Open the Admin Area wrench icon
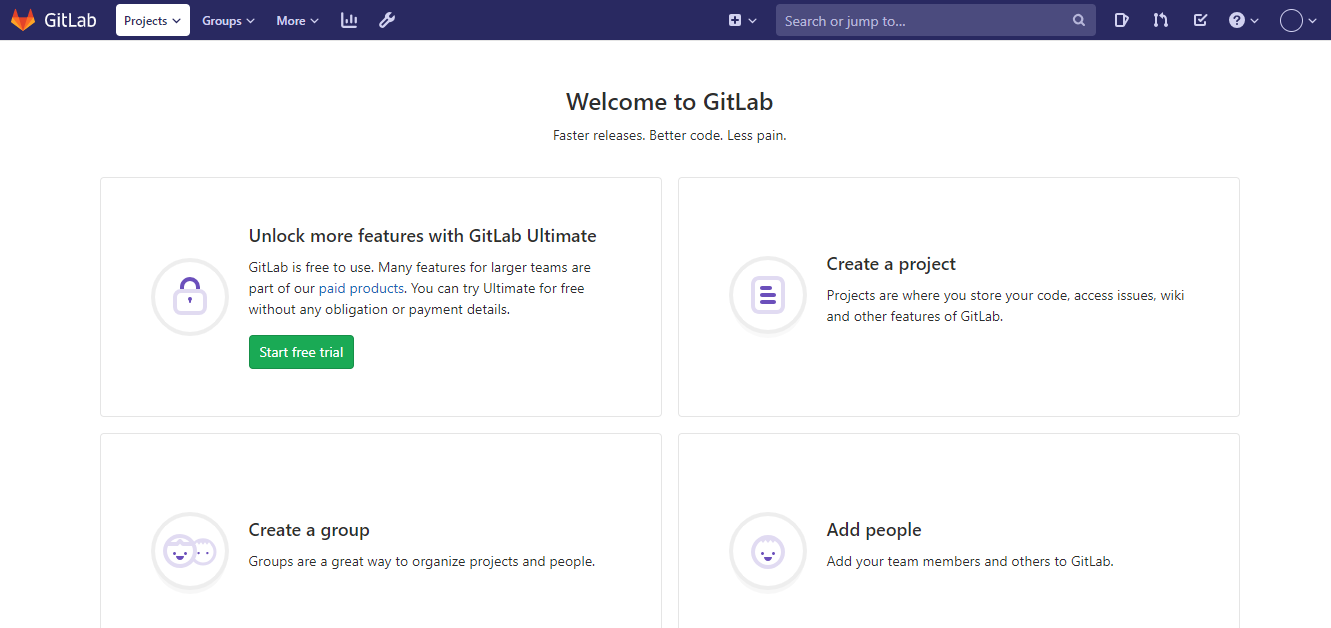This screenshot has height=628, width=1331. tap(387, 20)
